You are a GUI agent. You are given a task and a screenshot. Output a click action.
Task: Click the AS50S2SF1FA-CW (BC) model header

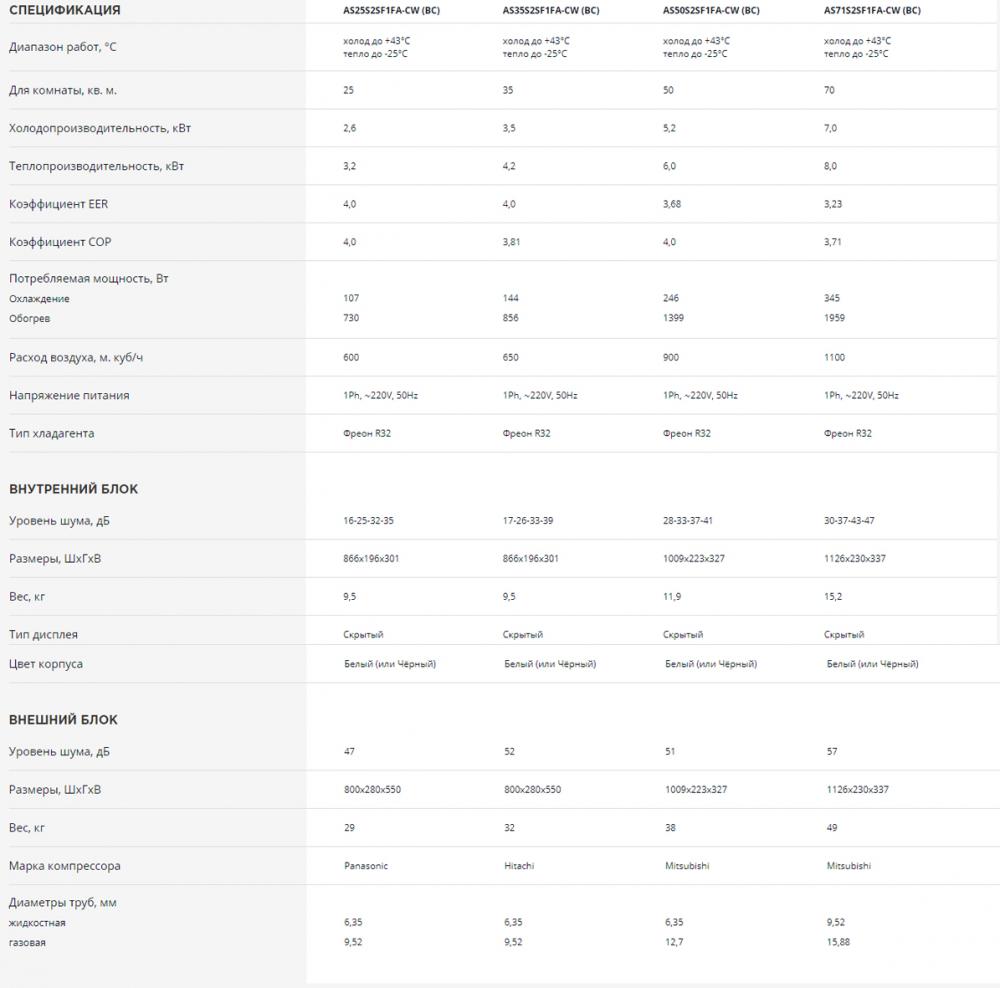coord(711,11)
